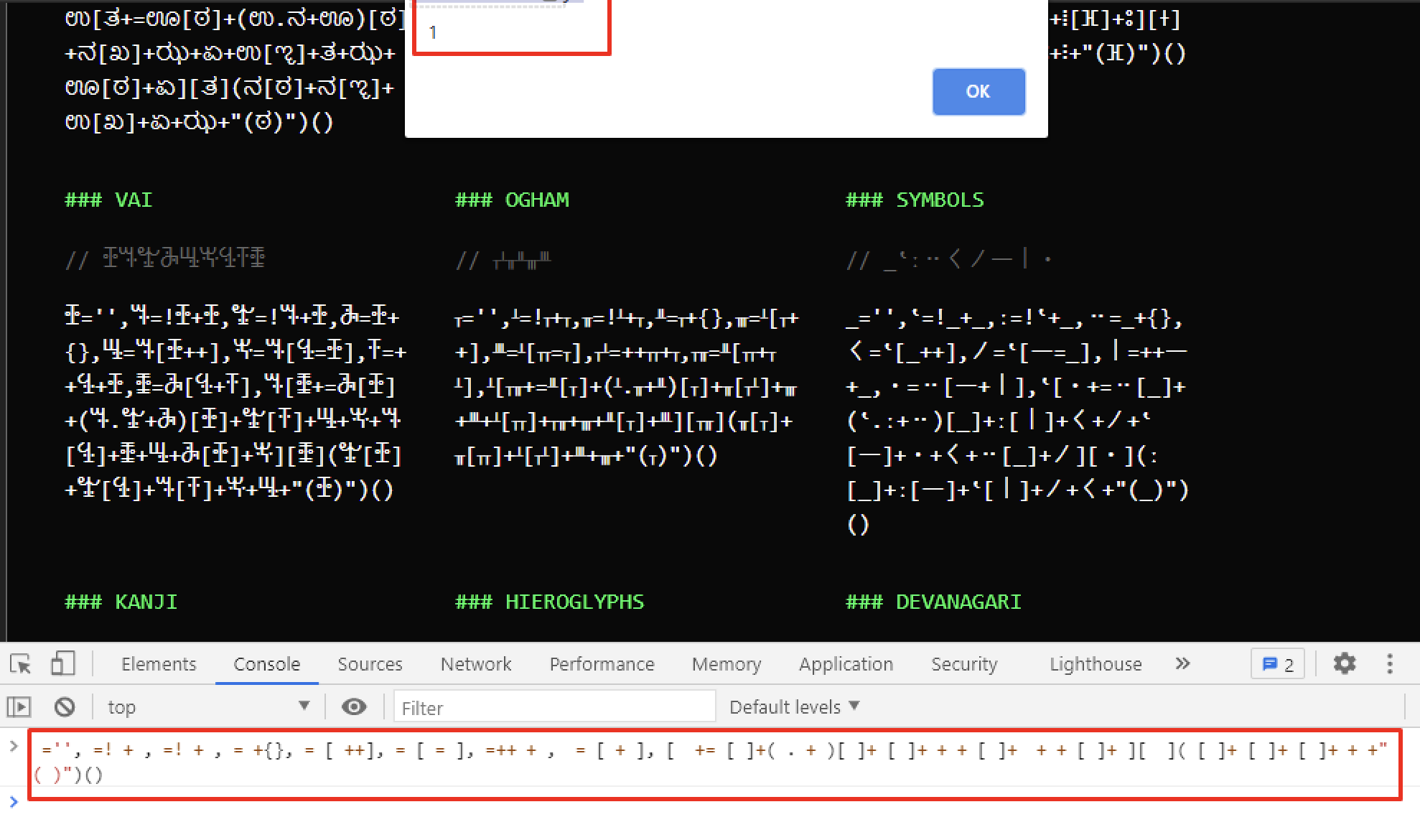Toggle the device toolbar icon

pos(62,664)
